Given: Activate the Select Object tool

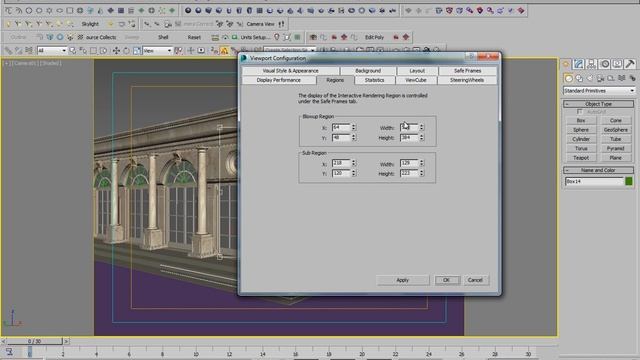Looking at the screenshot, I should (x=73, y=51).
